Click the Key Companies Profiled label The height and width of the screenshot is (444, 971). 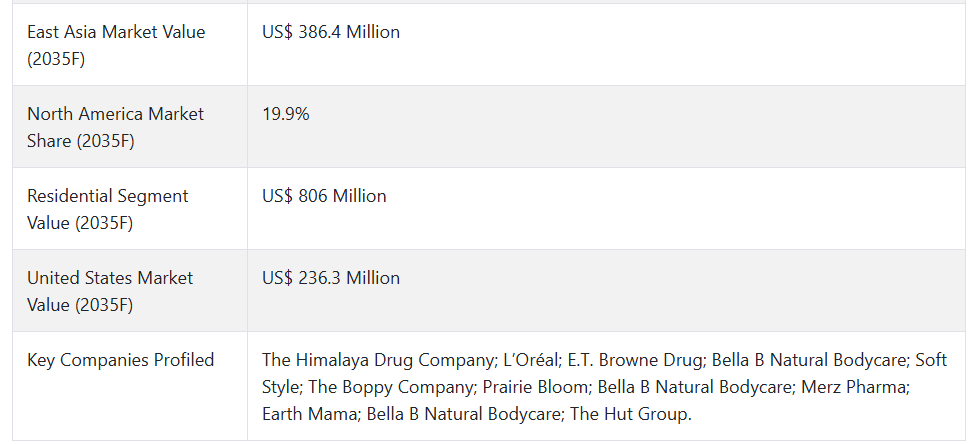pos(121,360)
